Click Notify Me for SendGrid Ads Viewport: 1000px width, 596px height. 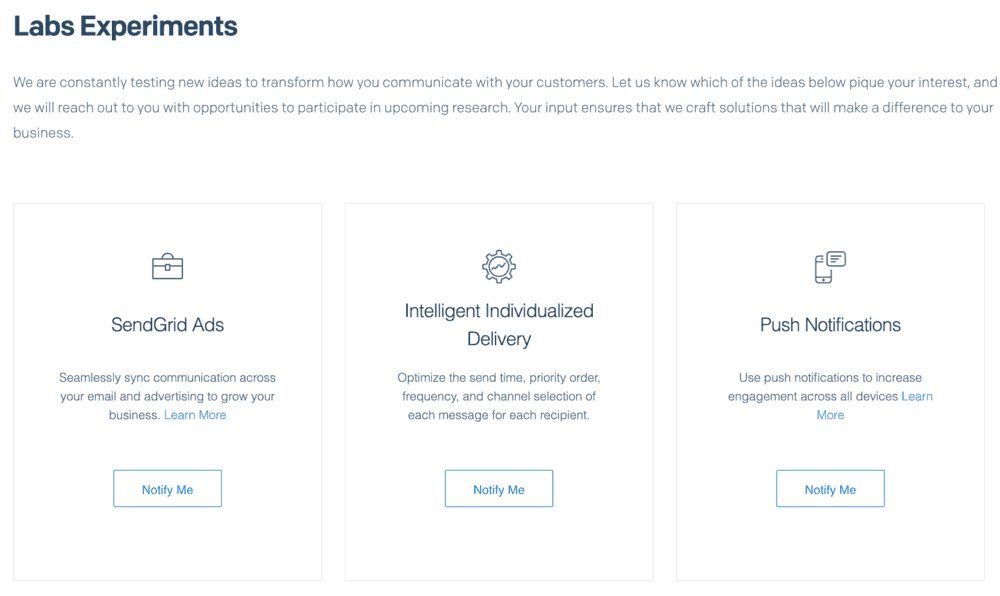coord(167,488)
